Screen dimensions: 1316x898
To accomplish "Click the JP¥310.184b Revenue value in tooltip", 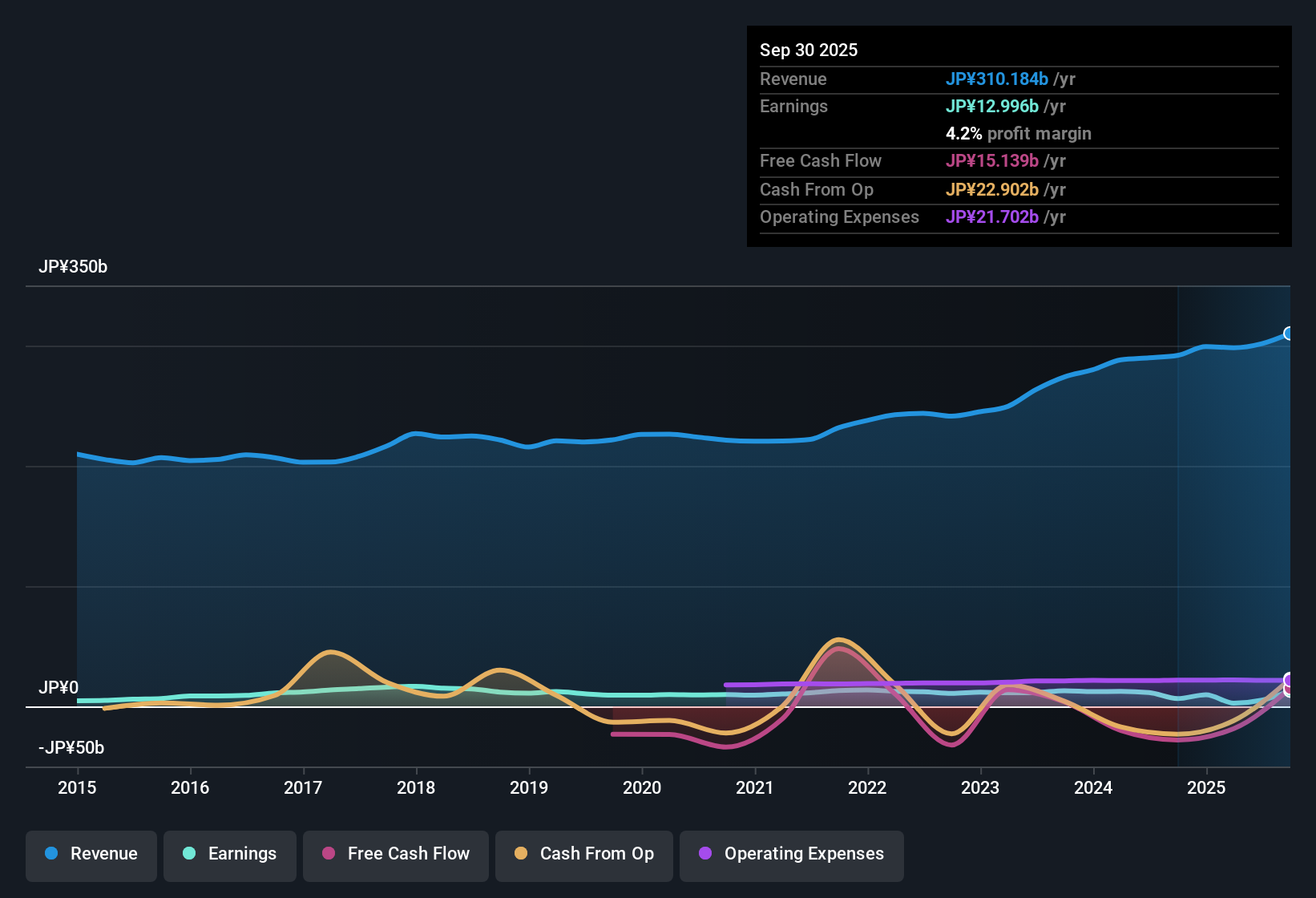I will click(998, 79).
